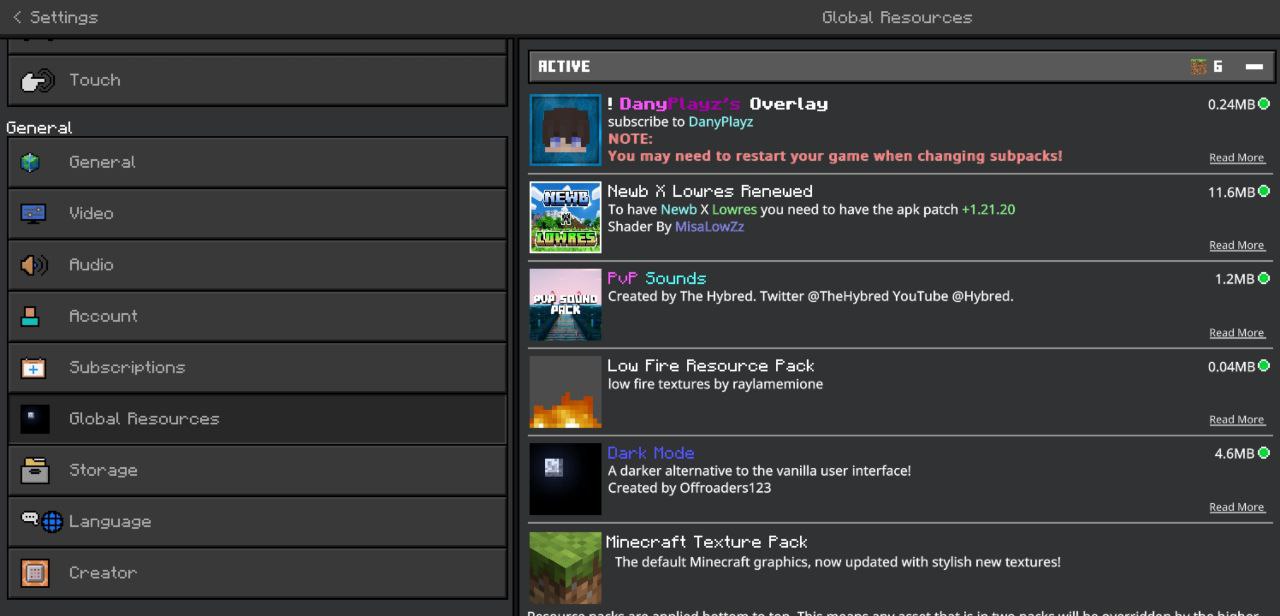Open Creator via the command block icon

click(34, 573)
